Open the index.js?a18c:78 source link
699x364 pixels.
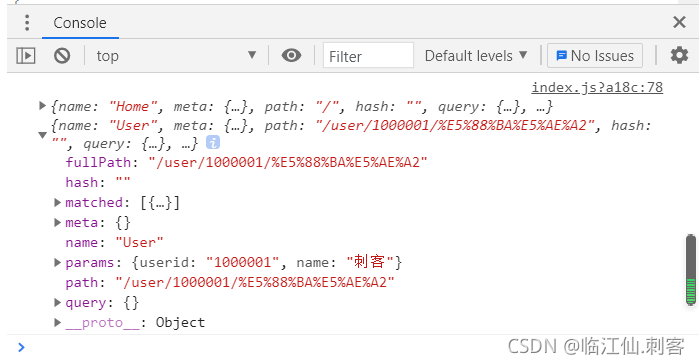[x=597, y=87]
